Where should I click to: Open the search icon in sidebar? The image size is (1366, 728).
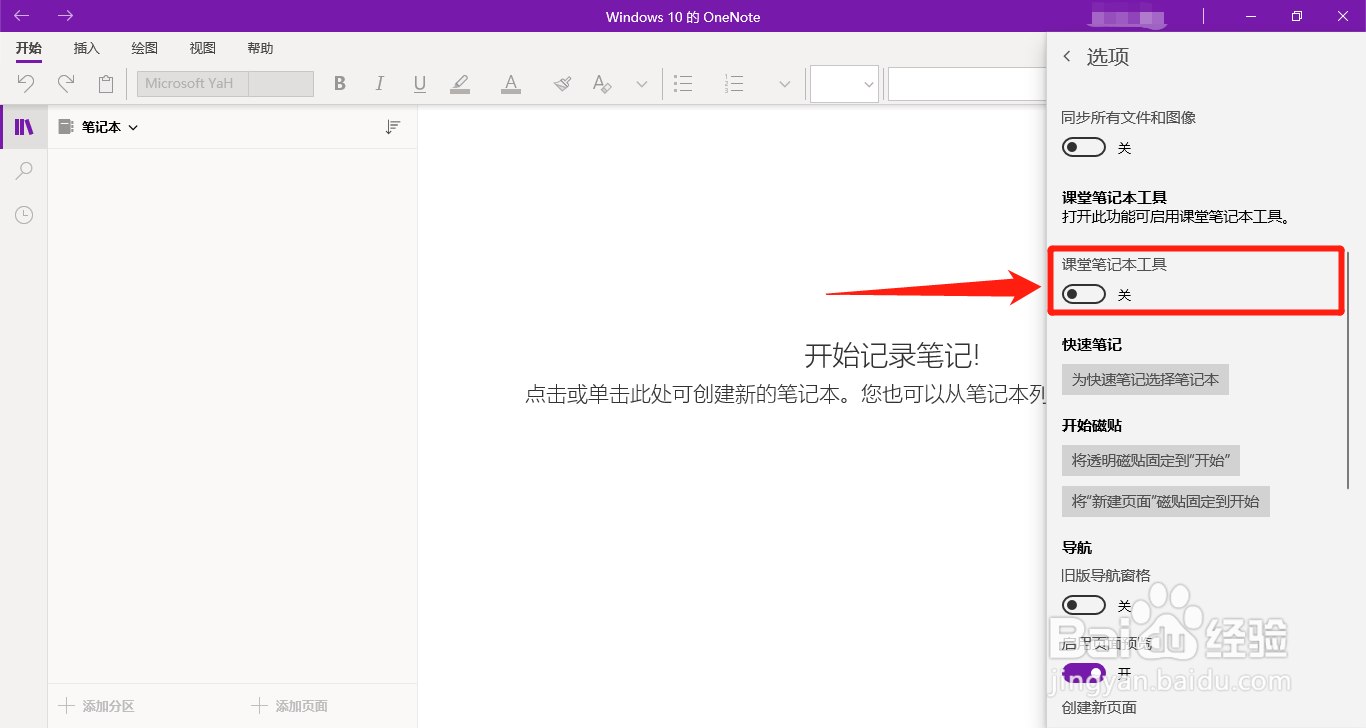pos(24,171)
